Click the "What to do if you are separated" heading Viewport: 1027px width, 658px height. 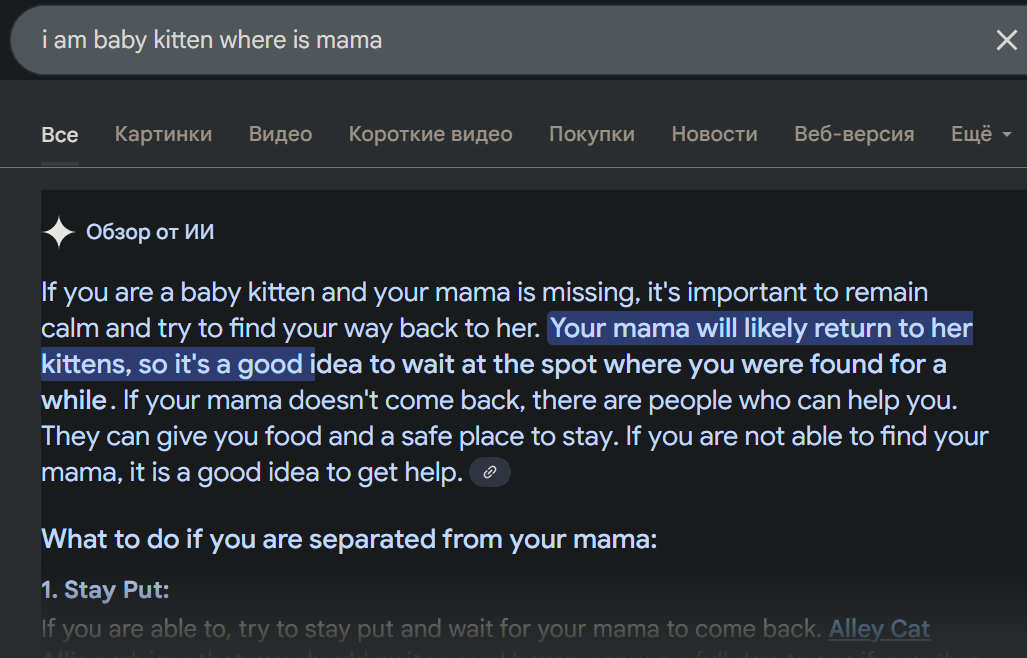[349, 540]
